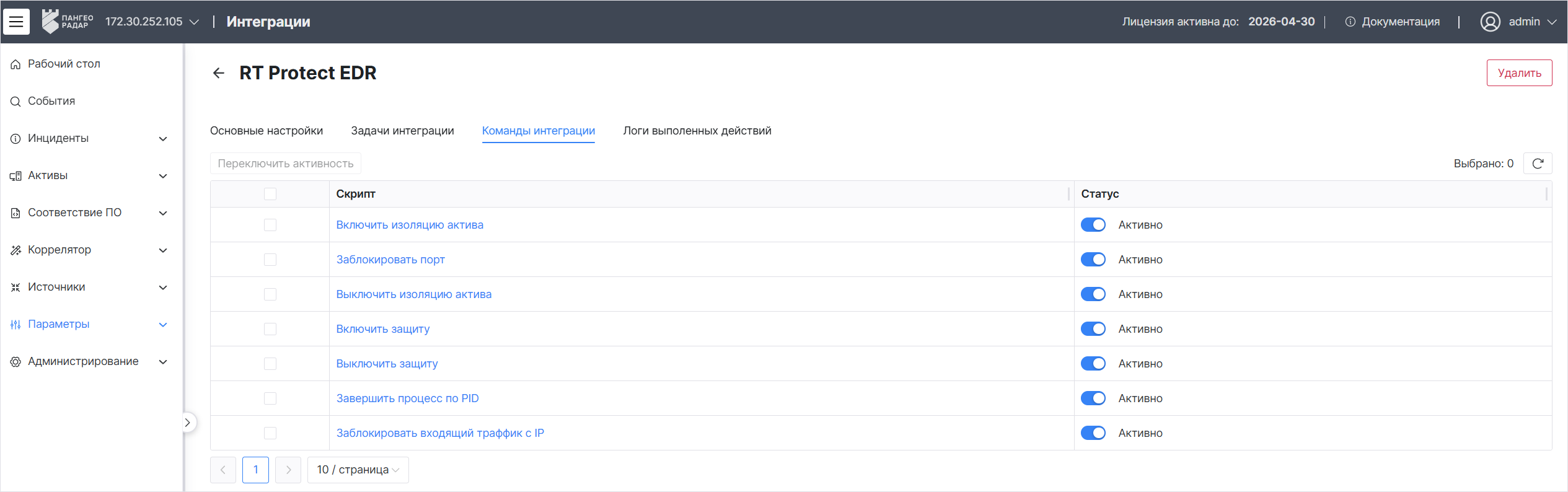Check the box for Заблокировать входящий трафик с IP
The width and height of the screenshot is (1568, 492).
pos(270,433)
